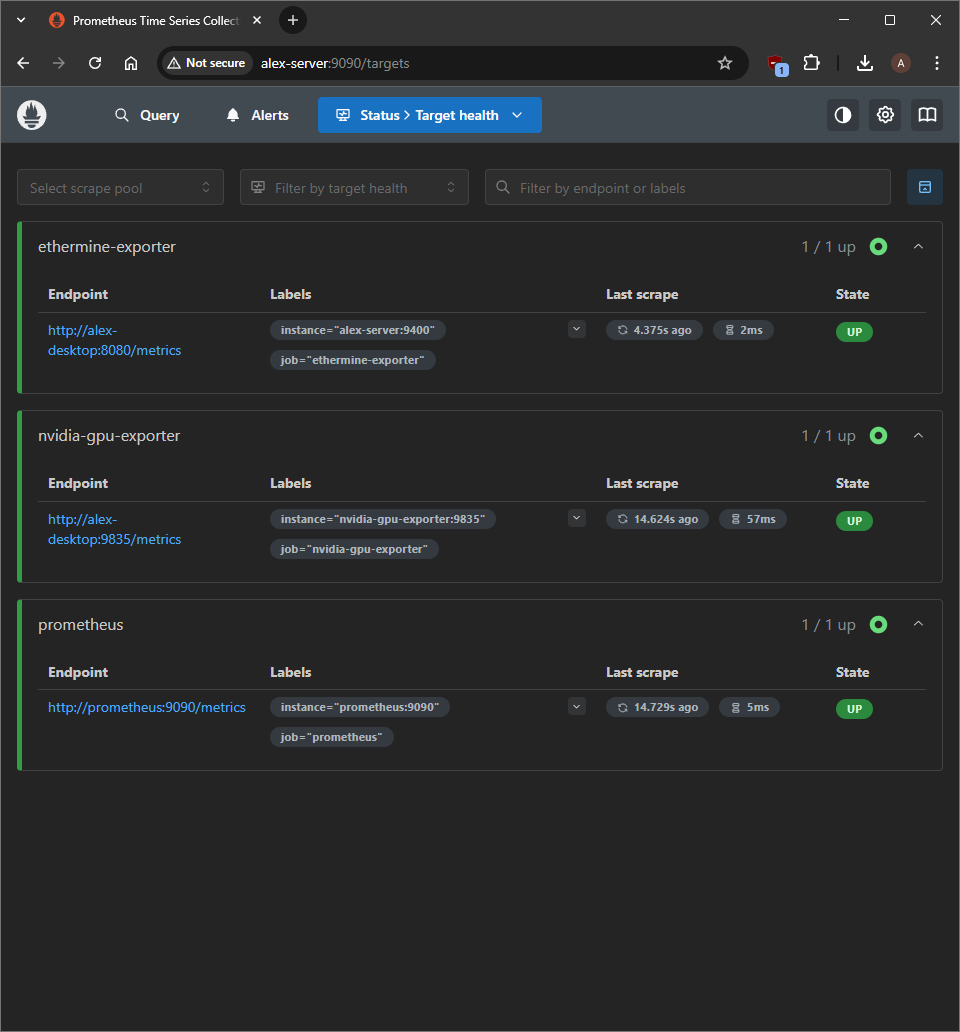Click the UP state badge for prometheus
This screenshot has width=960, height=1032.
(854, 710)
